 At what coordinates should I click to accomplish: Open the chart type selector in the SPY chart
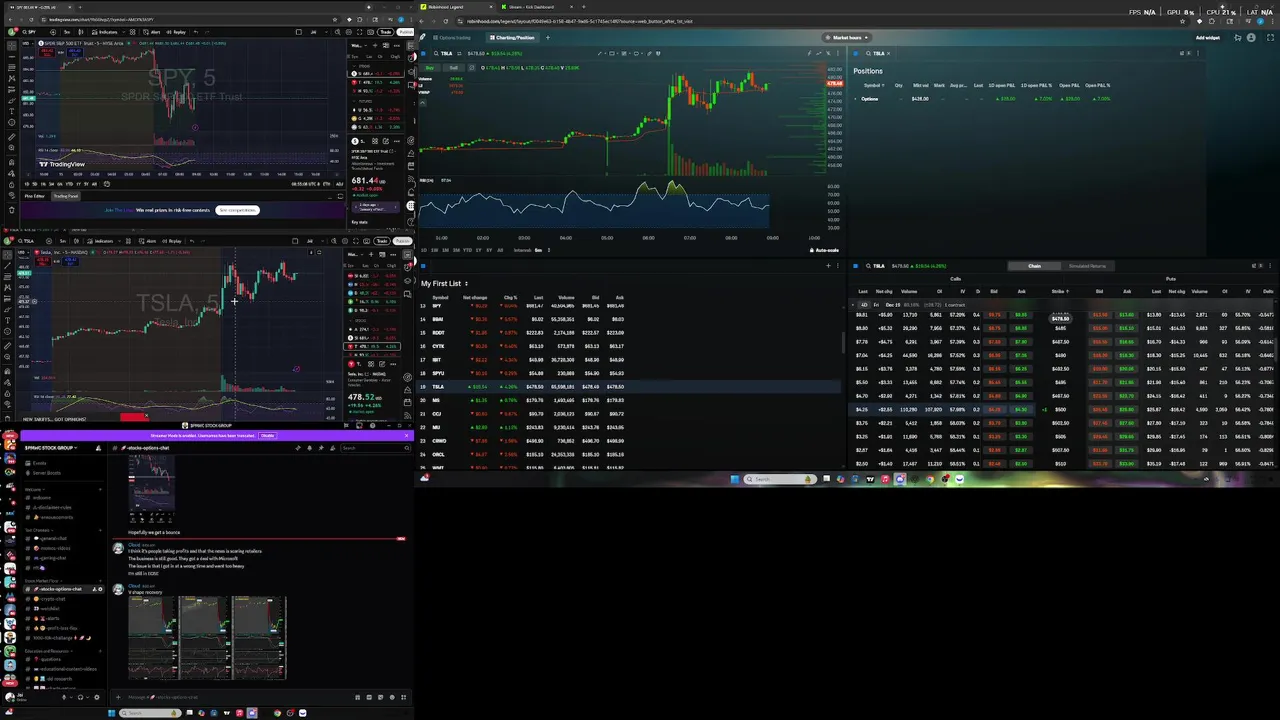coord(81,32)
